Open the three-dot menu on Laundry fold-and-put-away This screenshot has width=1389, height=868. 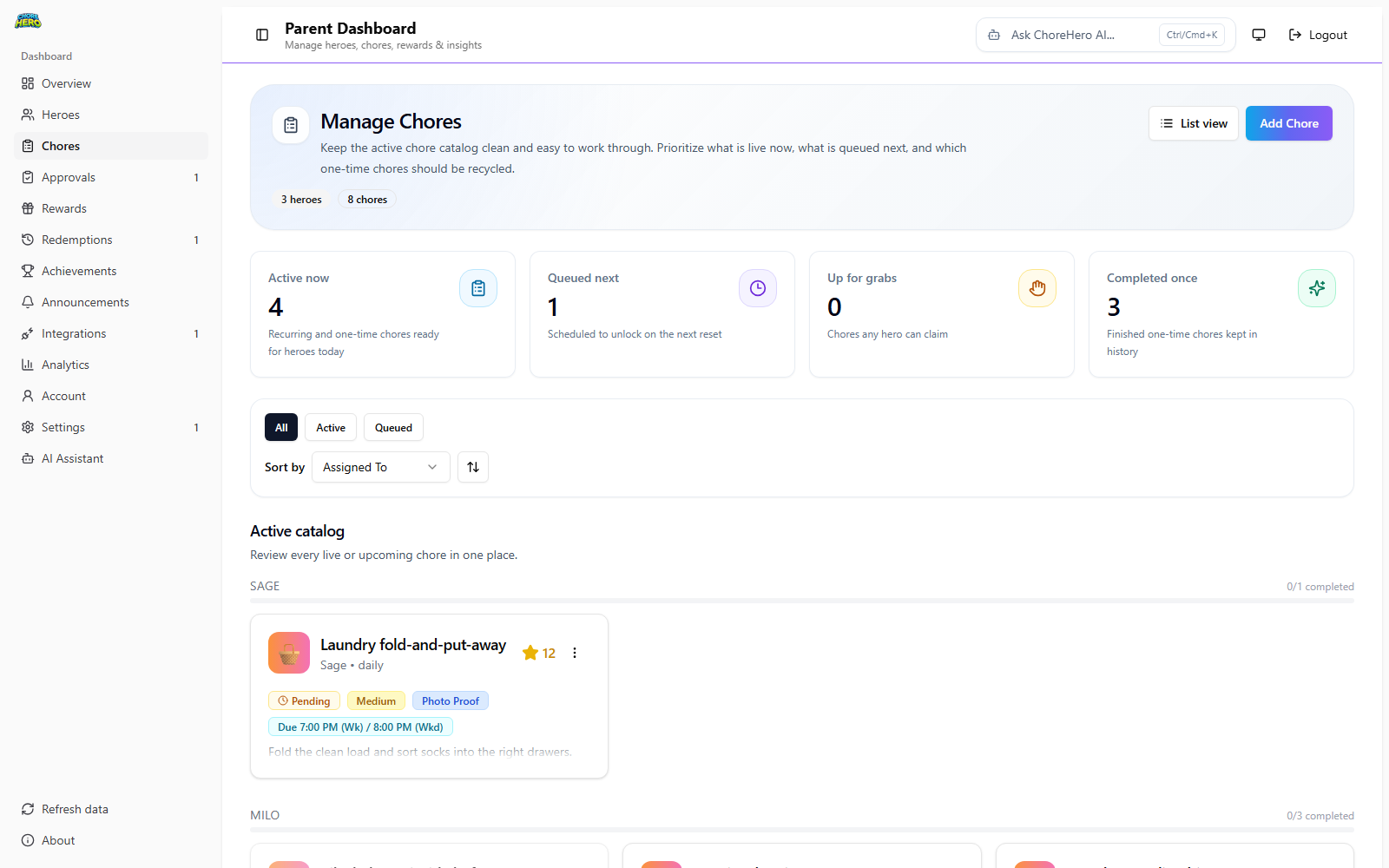[574, 652]
